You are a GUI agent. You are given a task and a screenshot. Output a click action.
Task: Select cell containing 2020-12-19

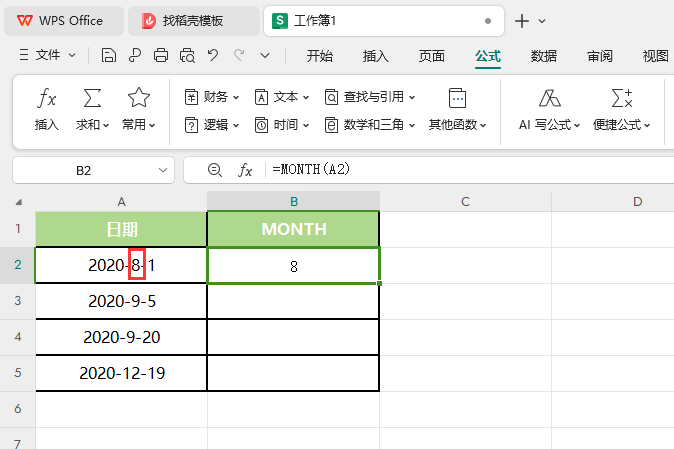(121, 373)
